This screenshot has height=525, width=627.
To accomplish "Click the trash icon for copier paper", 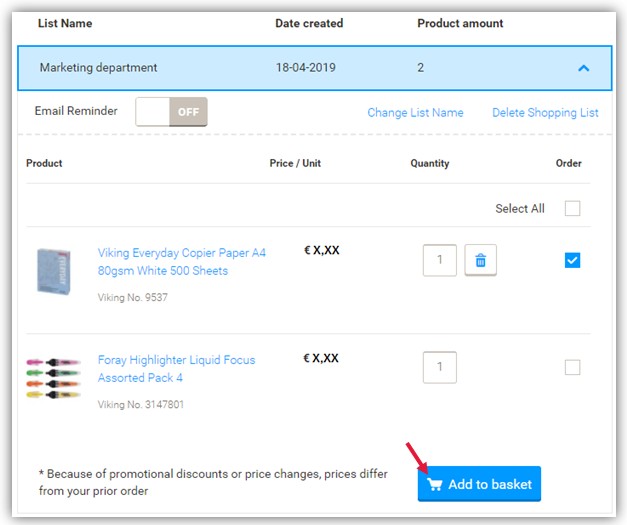I will pos(480,261).
